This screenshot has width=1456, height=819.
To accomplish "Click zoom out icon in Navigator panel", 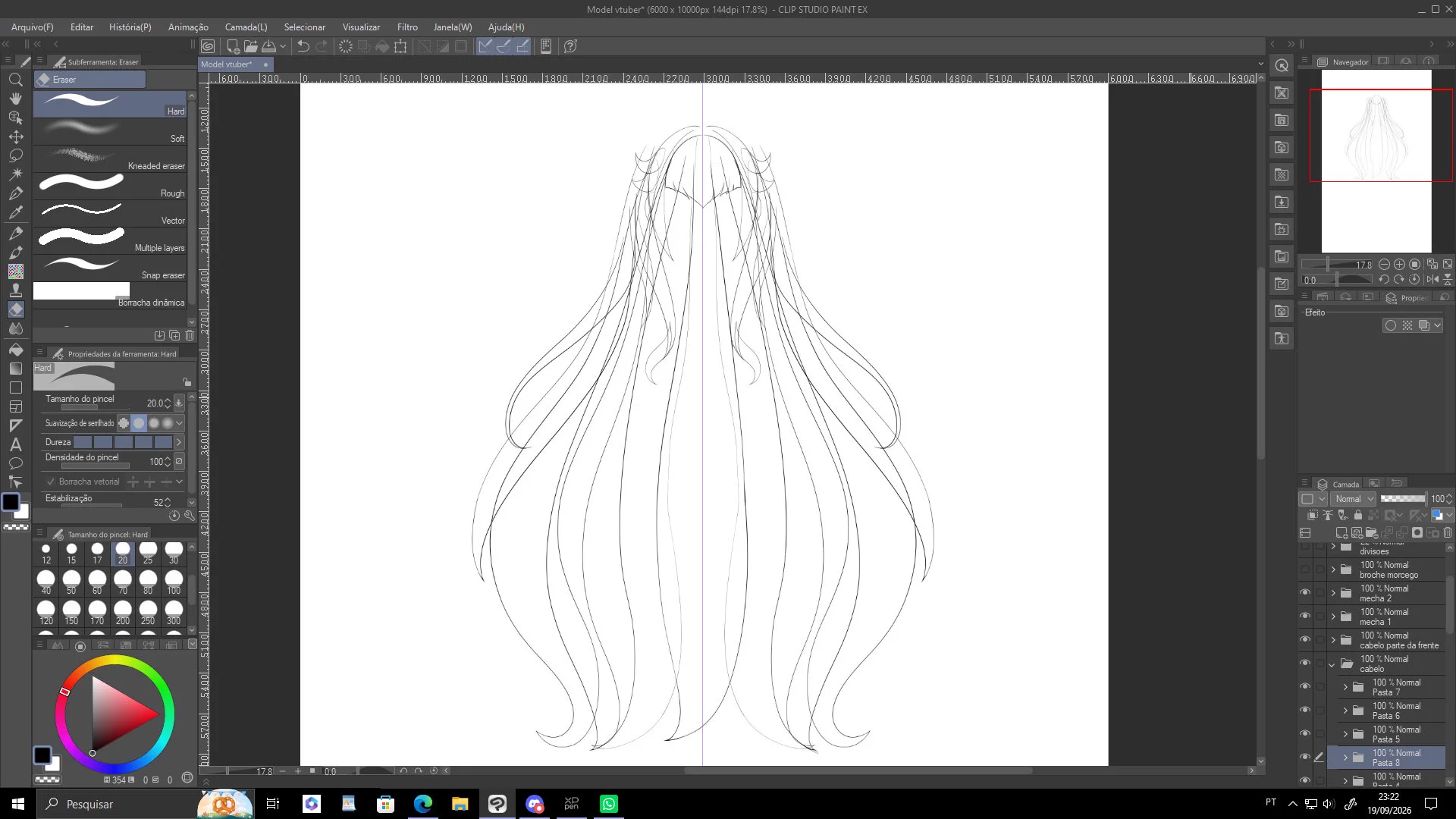I will (x=1384, y=265).
